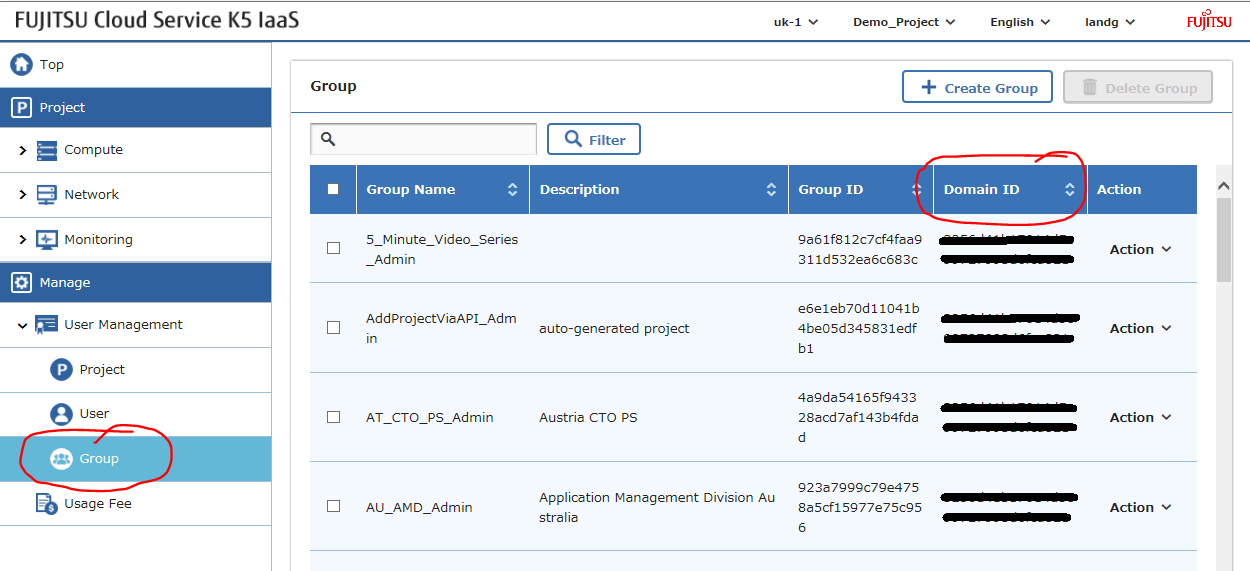This screenshot has height=571, width=1250.
Task: Click the Create Group button
Action: pos(977,88)
